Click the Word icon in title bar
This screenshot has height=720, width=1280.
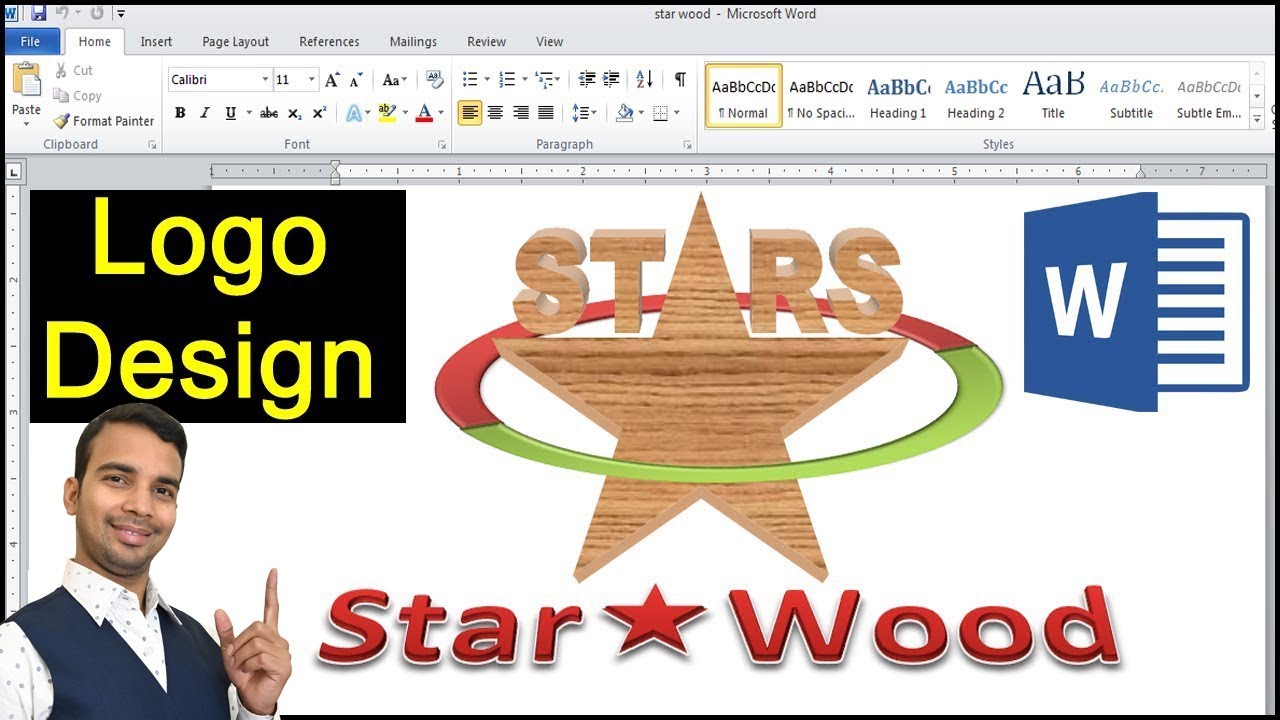coord(12,14)
